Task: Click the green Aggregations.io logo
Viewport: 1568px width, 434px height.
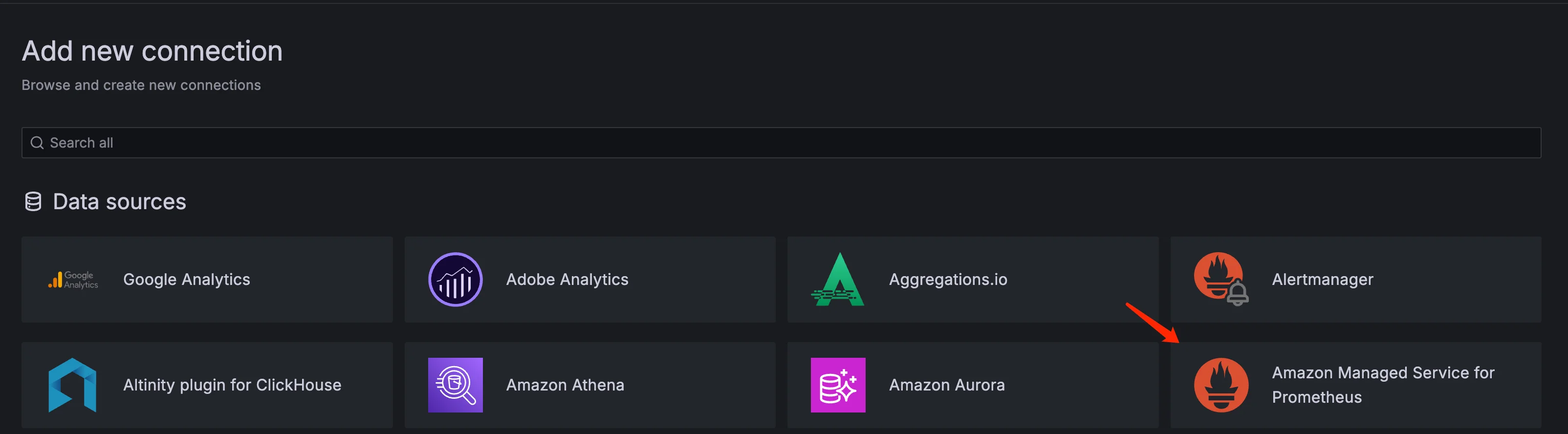Action: click(838, 280)
